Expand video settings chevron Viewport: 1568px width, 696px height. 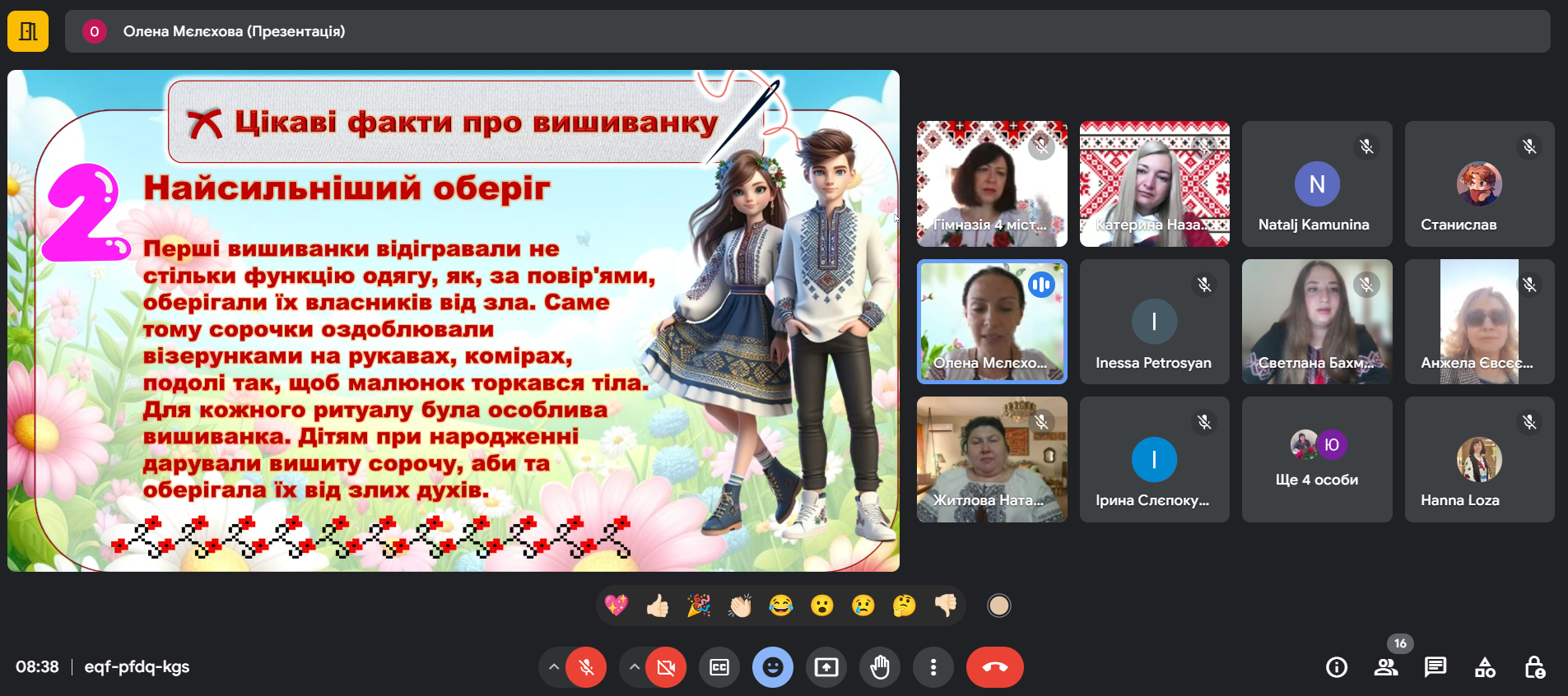tap(634, 667)
